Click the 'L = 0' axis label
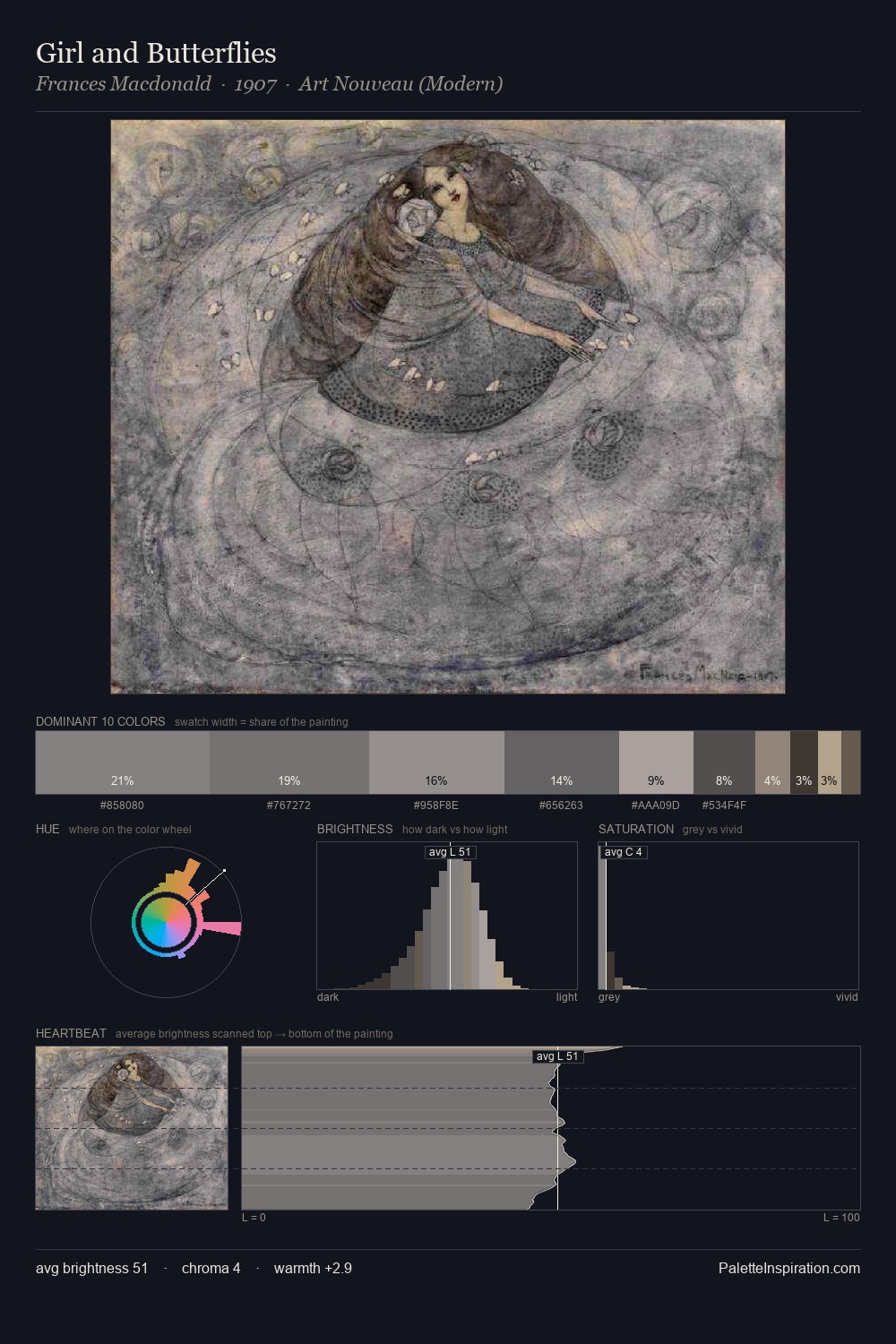 tap(254, 1218)
